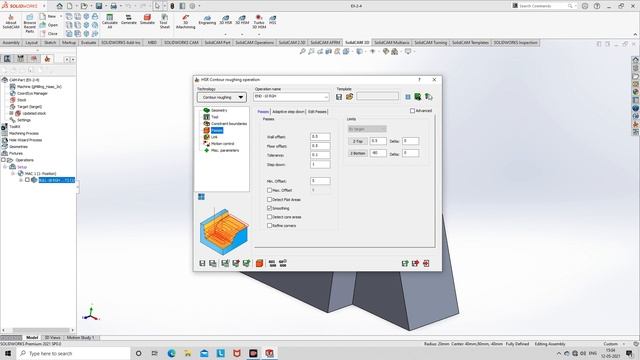Open the New document dropdown arrow in ribbon

pyautogui.click(x=61, y=16)
